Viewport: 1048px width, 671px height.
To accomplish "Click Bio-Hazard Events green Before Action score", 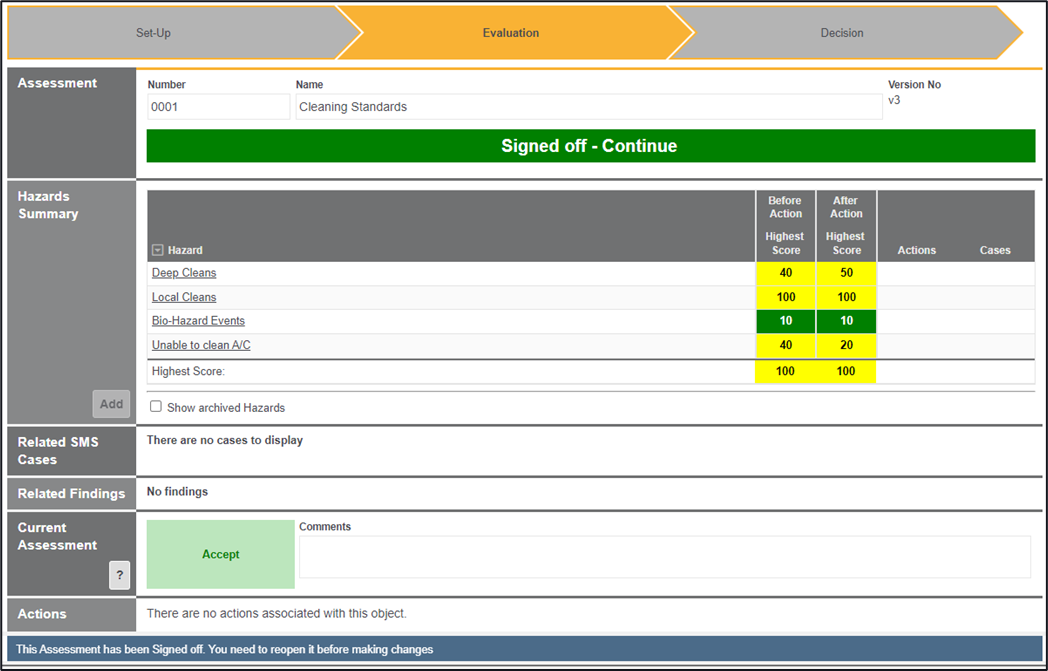I will 785,321.
